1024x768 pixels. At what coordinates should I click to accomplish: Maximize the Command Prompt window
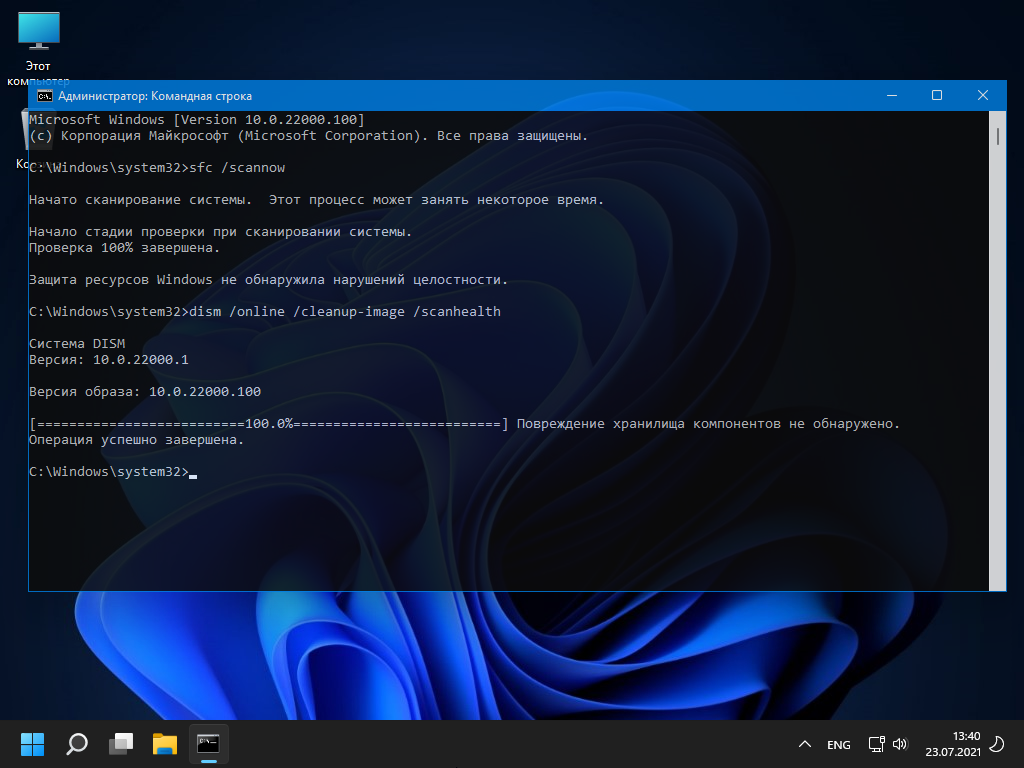(x=937, y=96)
